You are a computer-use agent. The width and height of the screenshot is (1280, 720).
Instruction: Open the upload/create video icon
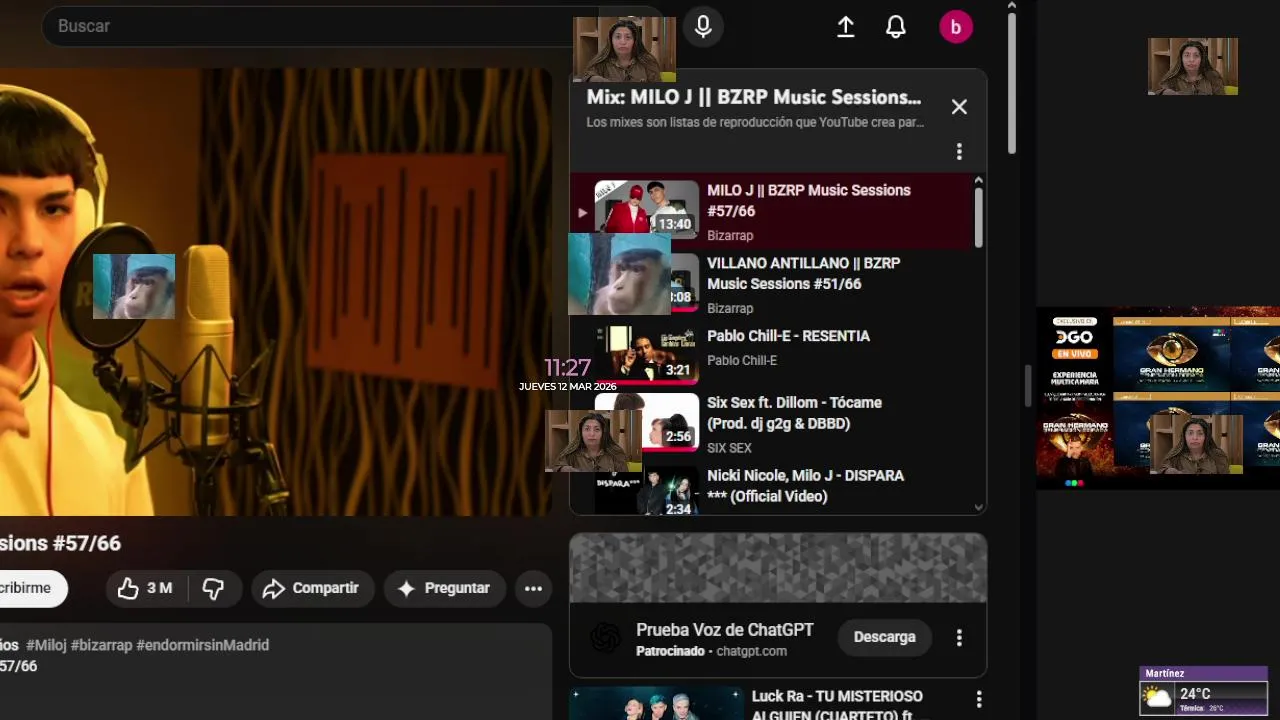coord(846,27)
